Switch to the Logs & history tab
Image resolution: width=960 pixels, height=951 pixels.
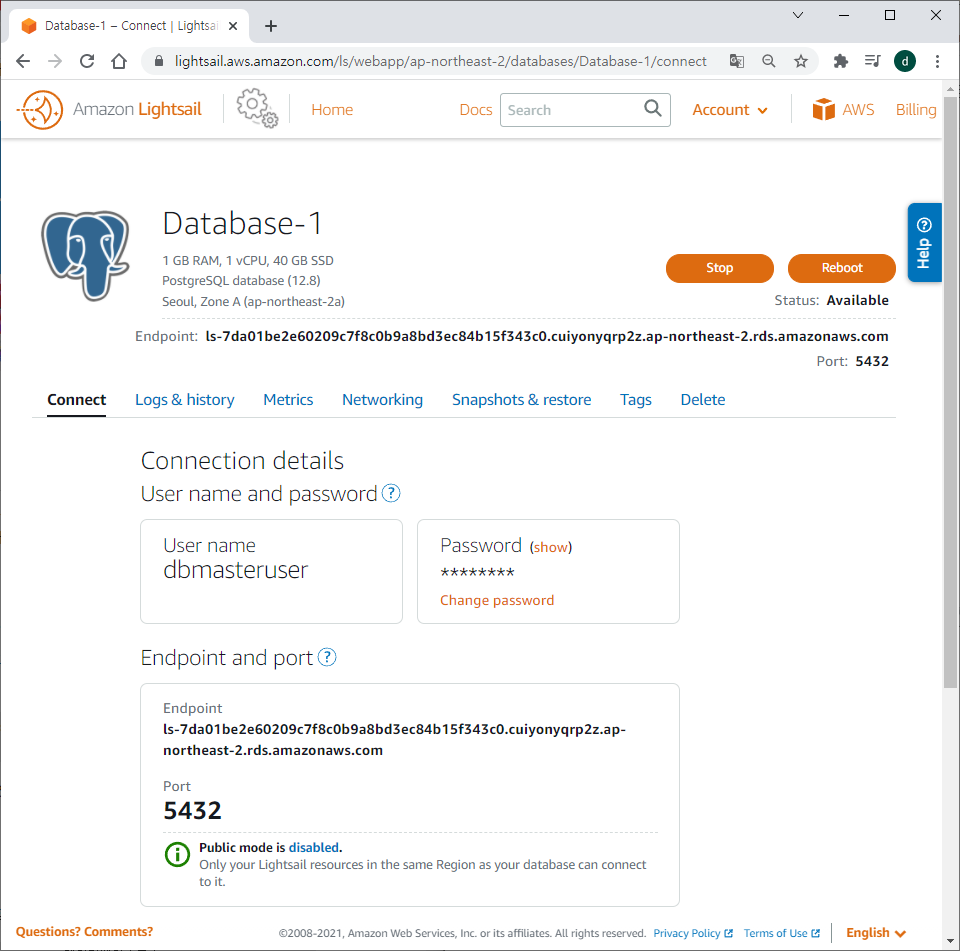pyautogui.click(x=184, y=399)
